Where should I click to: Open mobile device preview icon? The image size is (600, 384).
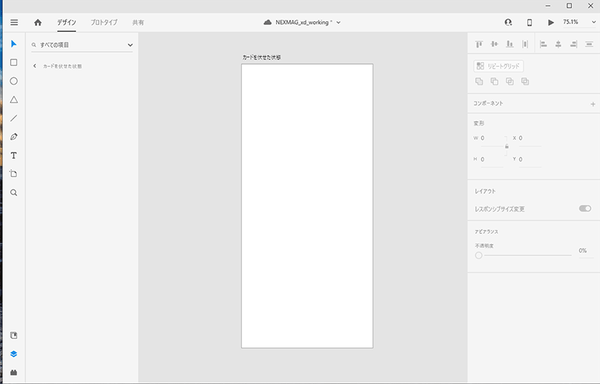pos(530,23)
